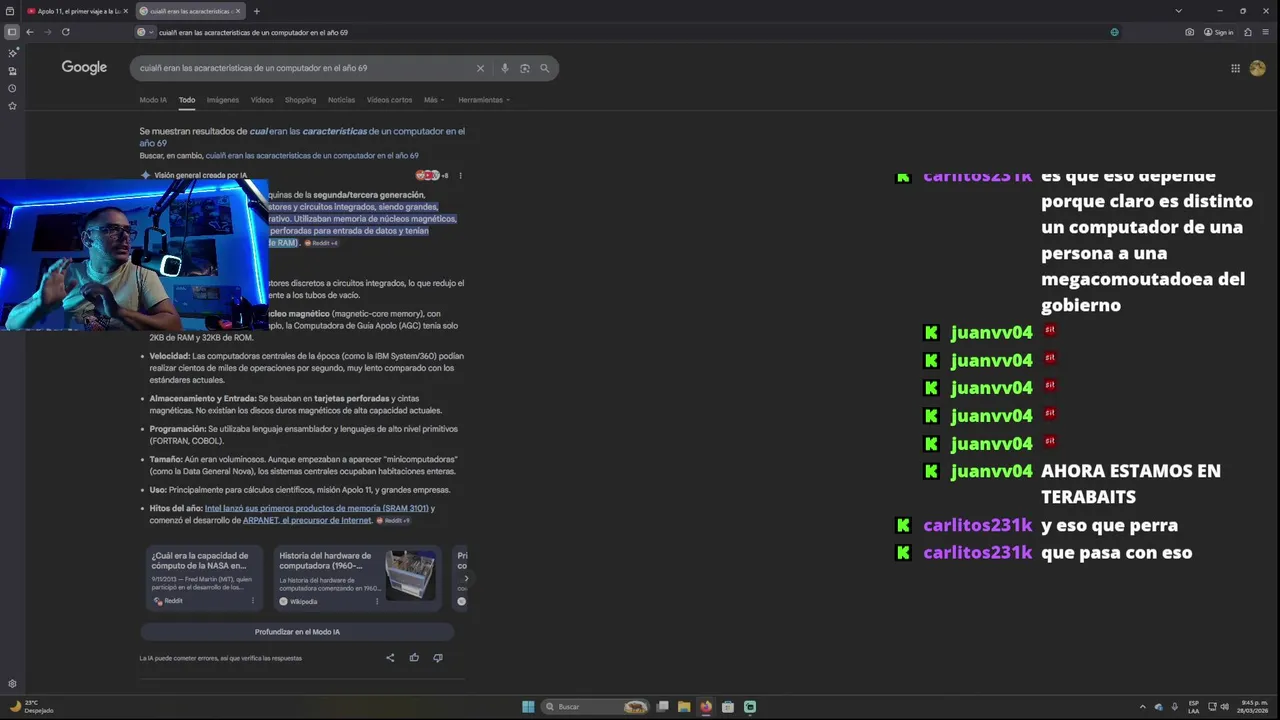This screenshot has width=1280, height=720.
Task: Open Task View on the taskbar
Action: click(662, 707)
